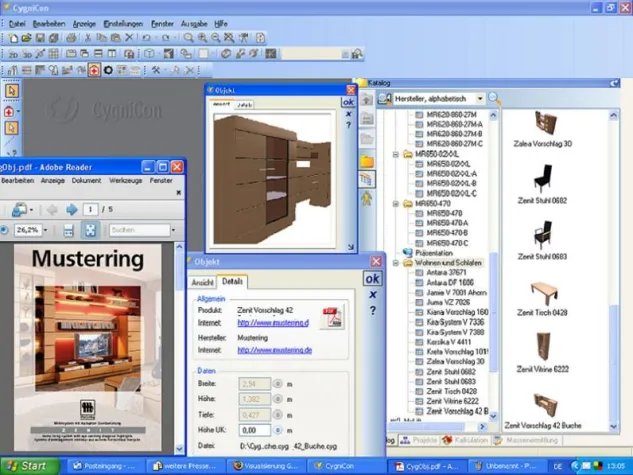Open the PDF document icon in Objekt details
Screen dimensions: 633x475
pyautogui.click(x=332, y=318)
